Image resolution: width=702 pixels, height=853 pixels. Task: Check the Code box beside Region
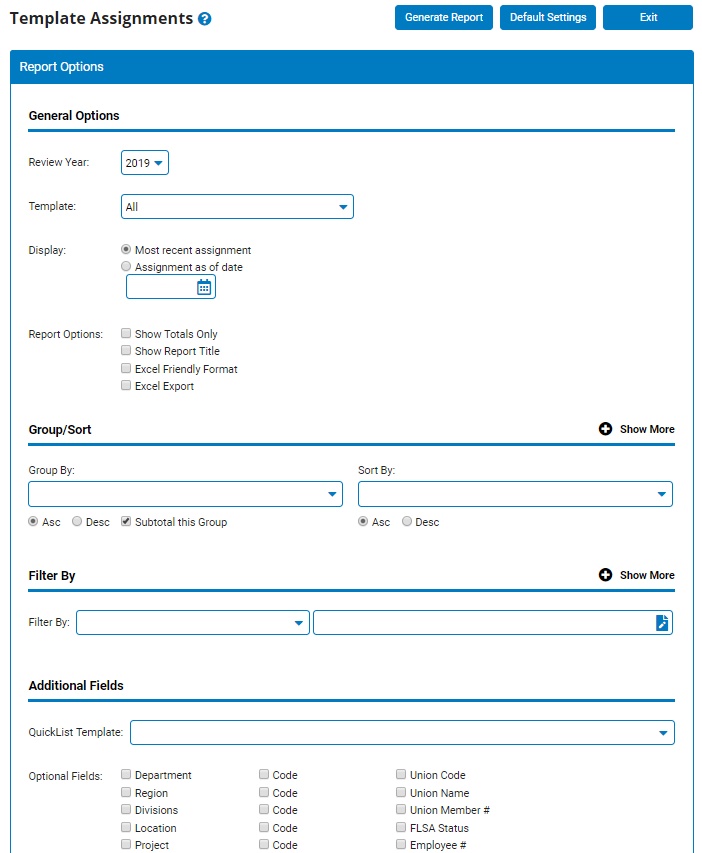tap(264, 792)
